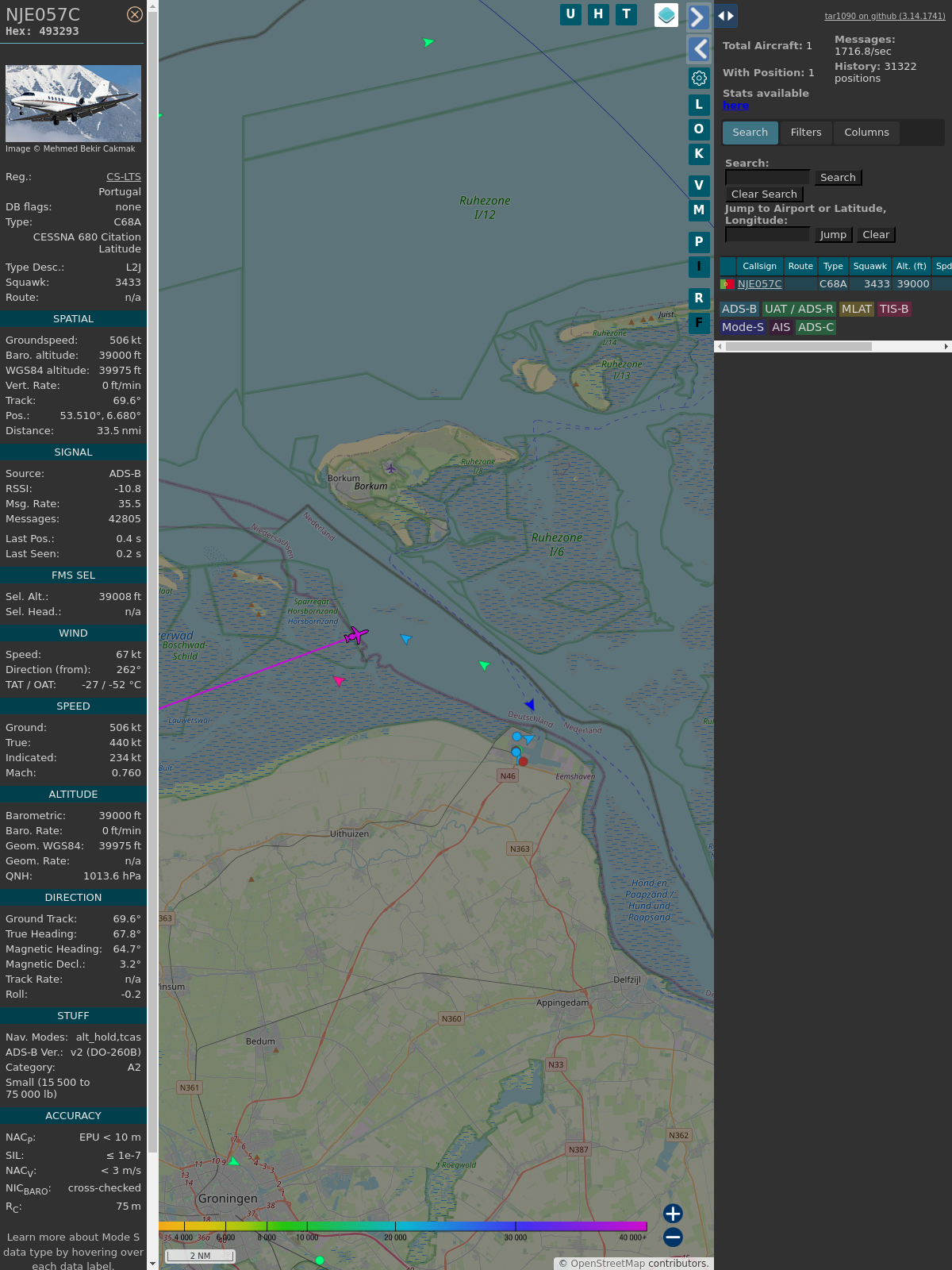The image size is (952, 1270).
Task: Click the AIS legend label
Action: click(781, 328)
